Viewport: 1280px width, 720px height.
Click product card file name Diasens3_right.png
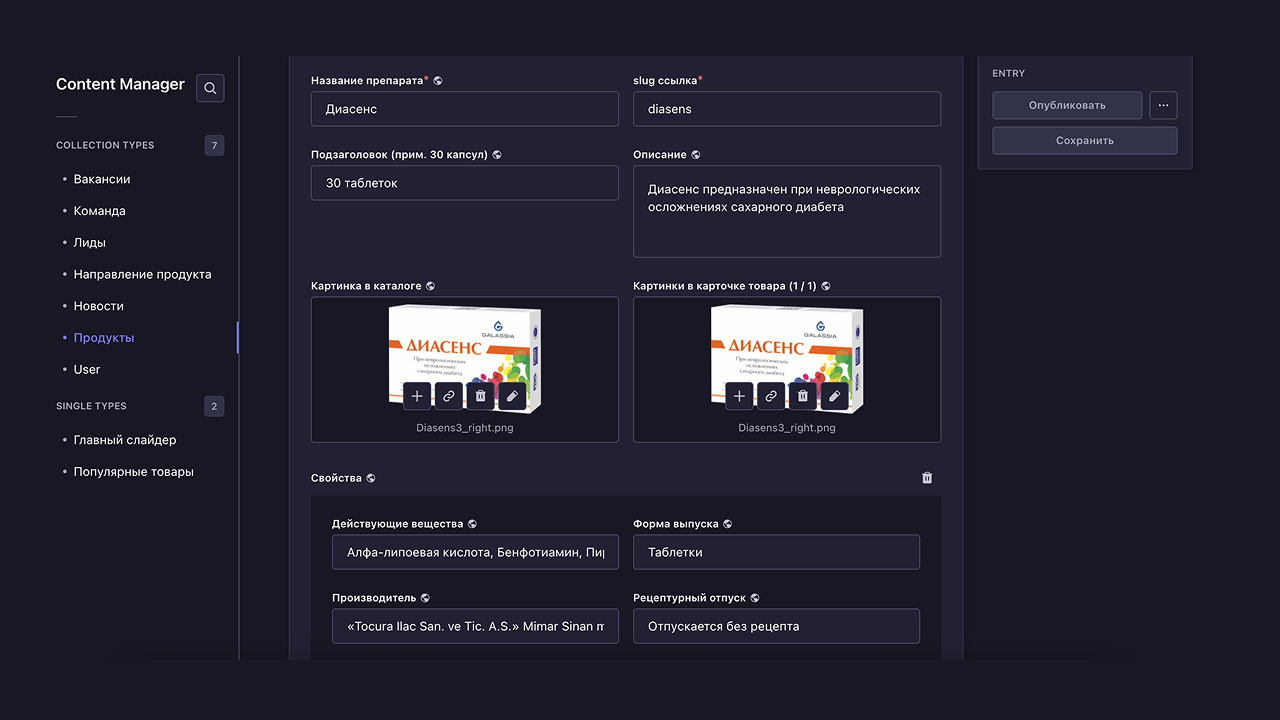pos(787,427)
